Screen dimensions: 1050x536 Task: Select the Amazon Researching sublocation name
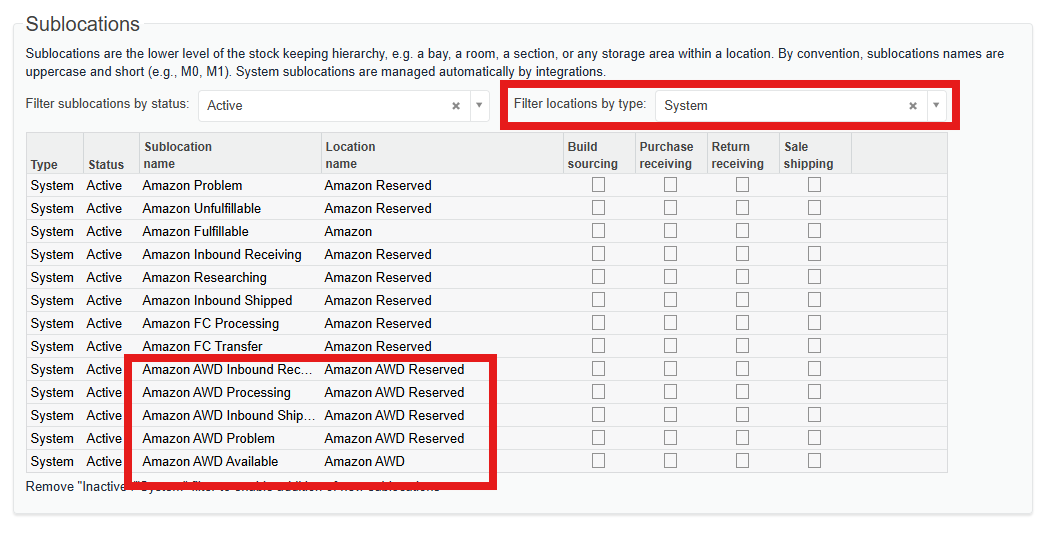click(204, 277)
